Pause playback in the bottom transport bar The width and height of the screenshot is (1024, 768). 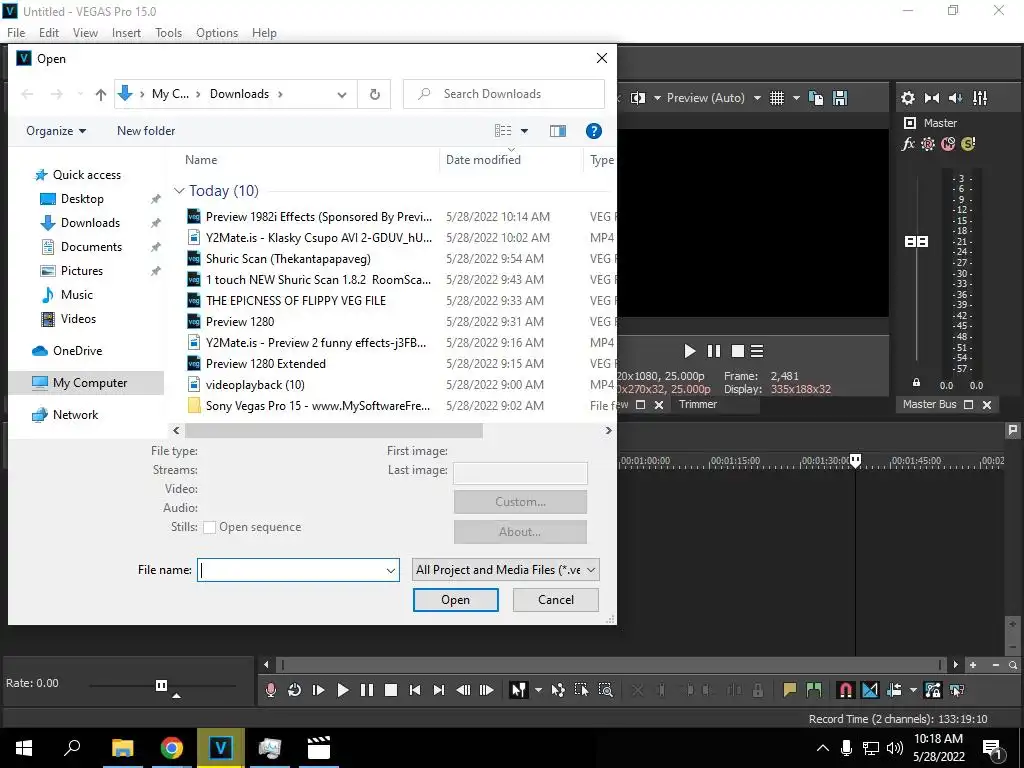(x=367, y=690)
